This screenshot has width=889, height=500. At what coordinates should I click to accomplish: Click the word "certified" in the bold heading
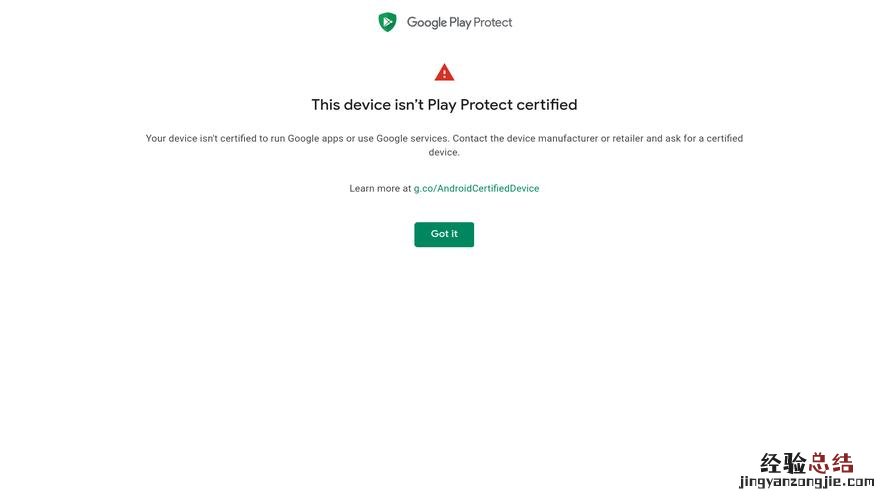(546, 104)
